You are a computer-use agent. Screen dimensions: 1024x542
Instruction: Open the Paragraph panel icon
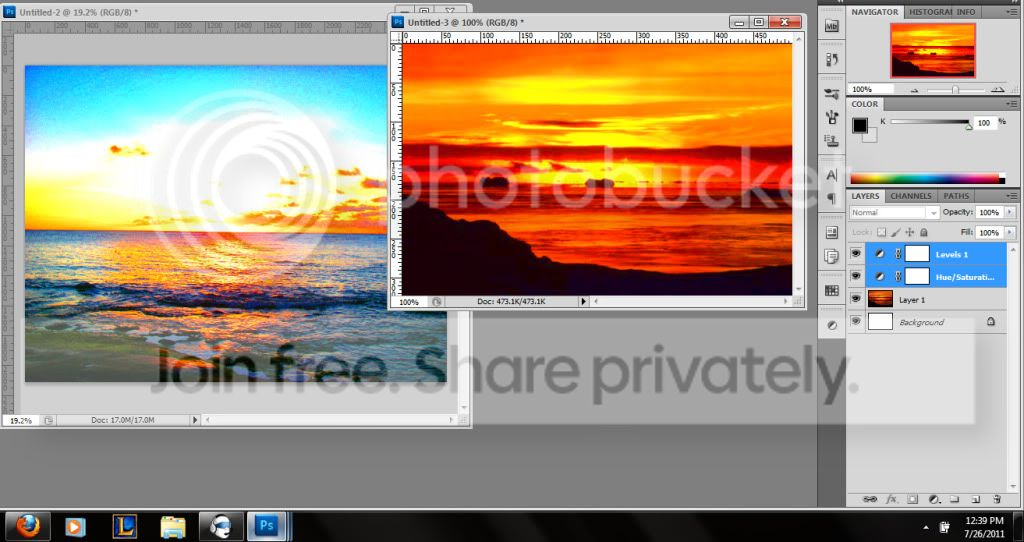831,197
